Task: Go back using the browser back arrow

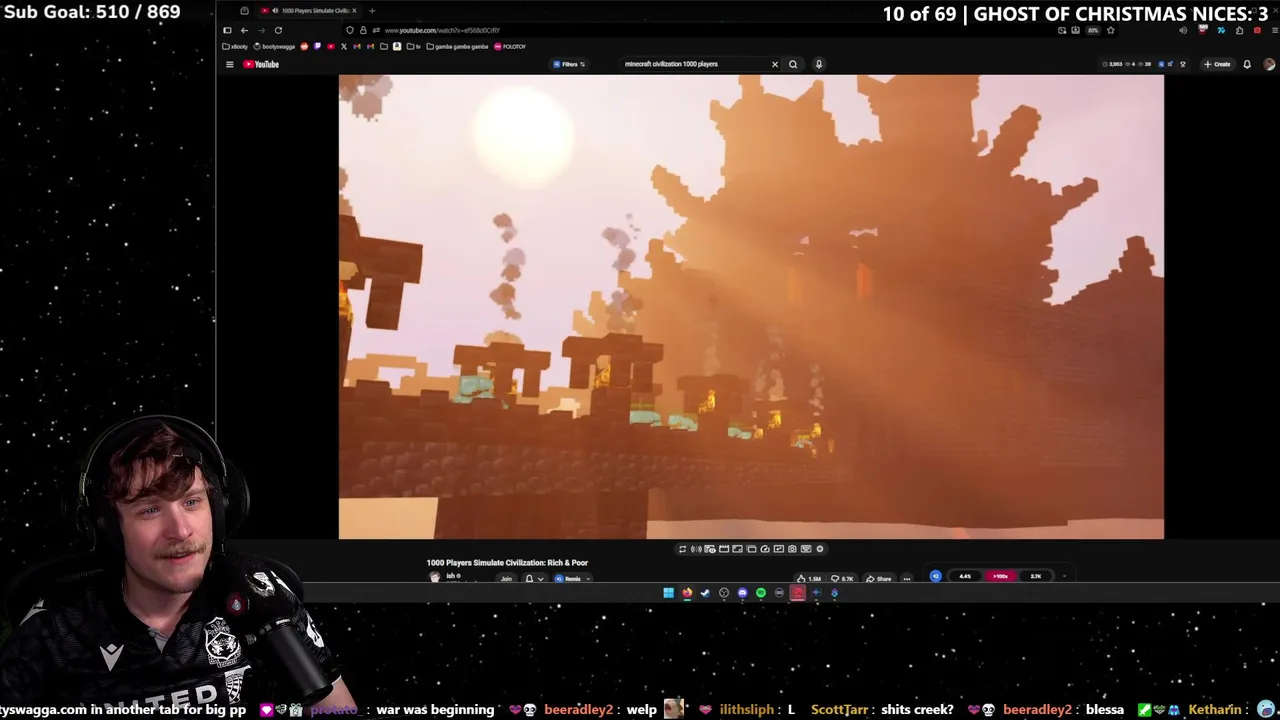Action: click(x=244, y=30)
